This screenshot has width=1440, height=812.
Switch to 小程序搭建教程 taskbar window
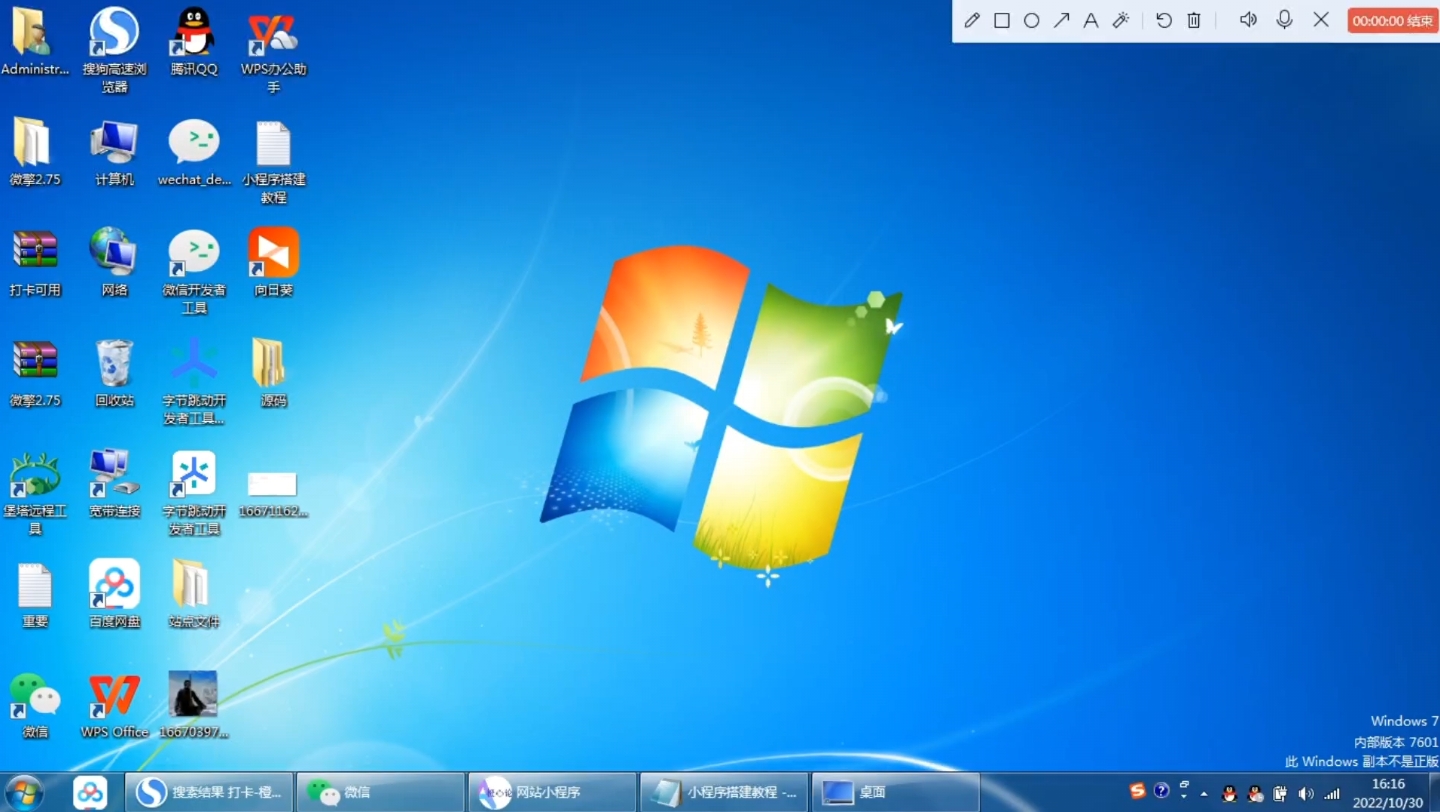(x=724, y=792)
